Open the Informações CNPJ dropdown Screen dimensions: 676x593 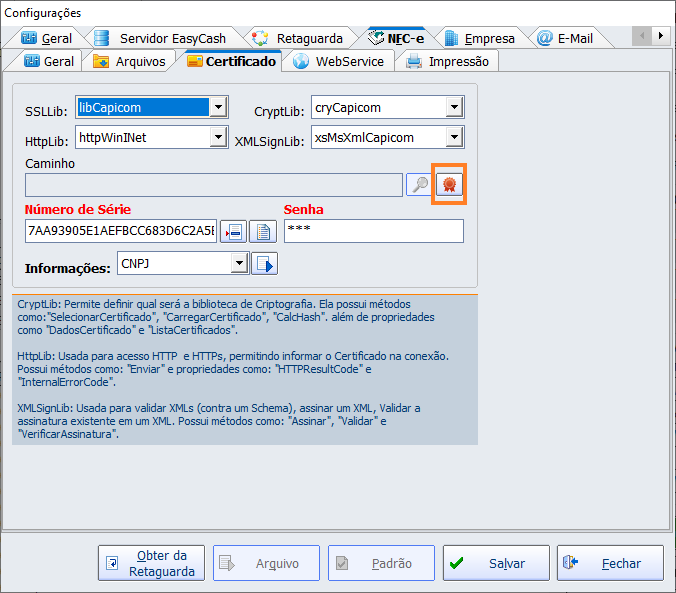tap(239, 264)
